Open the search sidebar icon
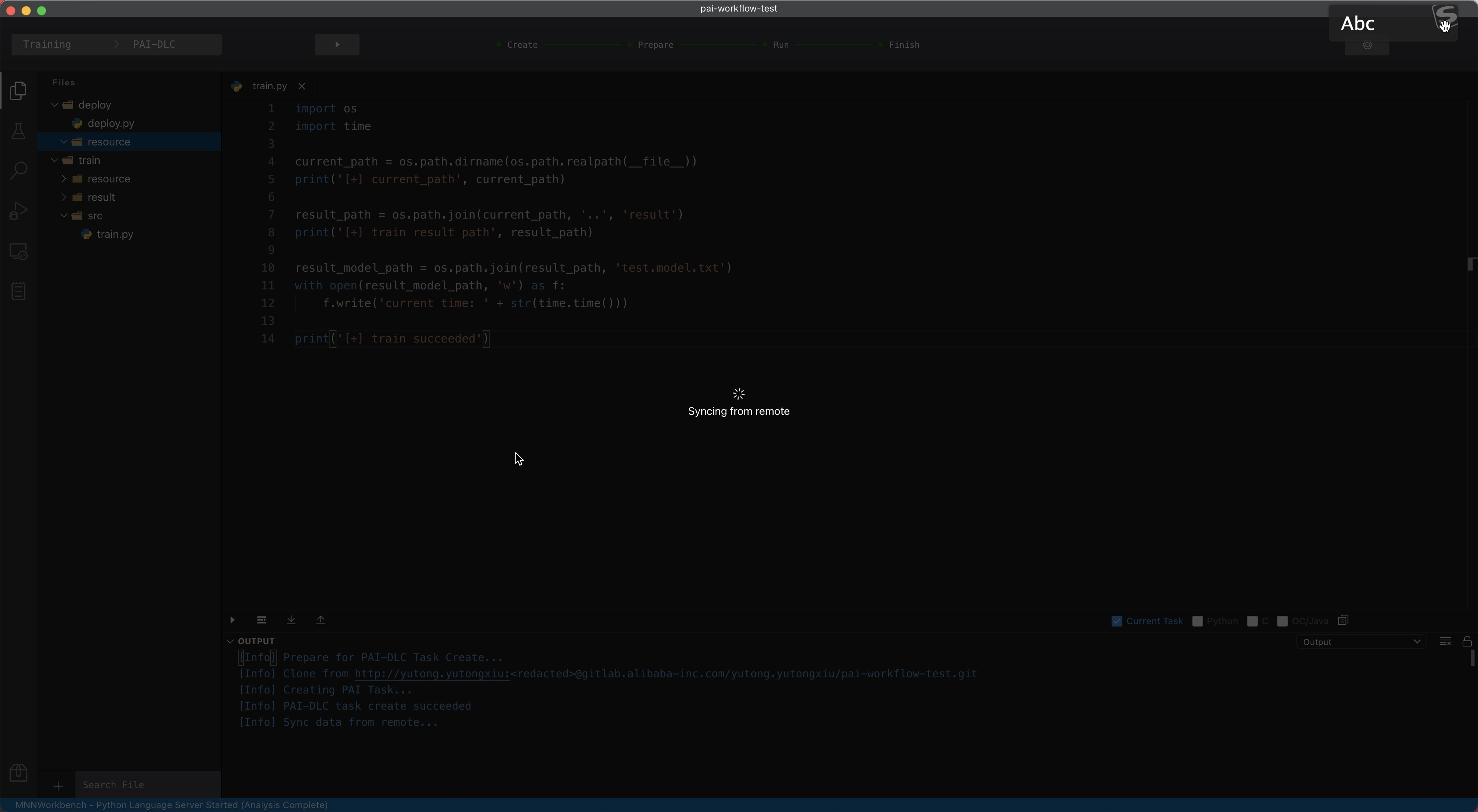This screenshot has width=1478, height=812. pos(18,170)
